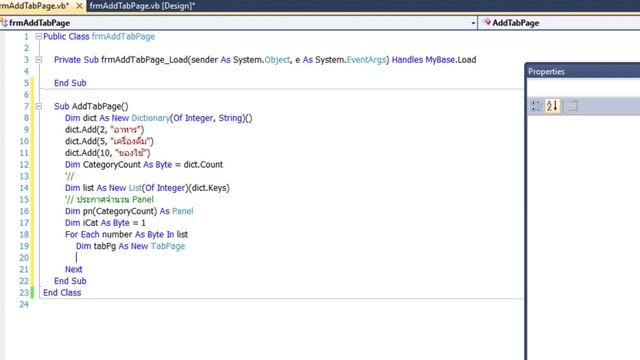Viewport: 640px width, 360px height.
Task: Click the 'Next' keyword on line 21
Action: click(x=73, y=269)
